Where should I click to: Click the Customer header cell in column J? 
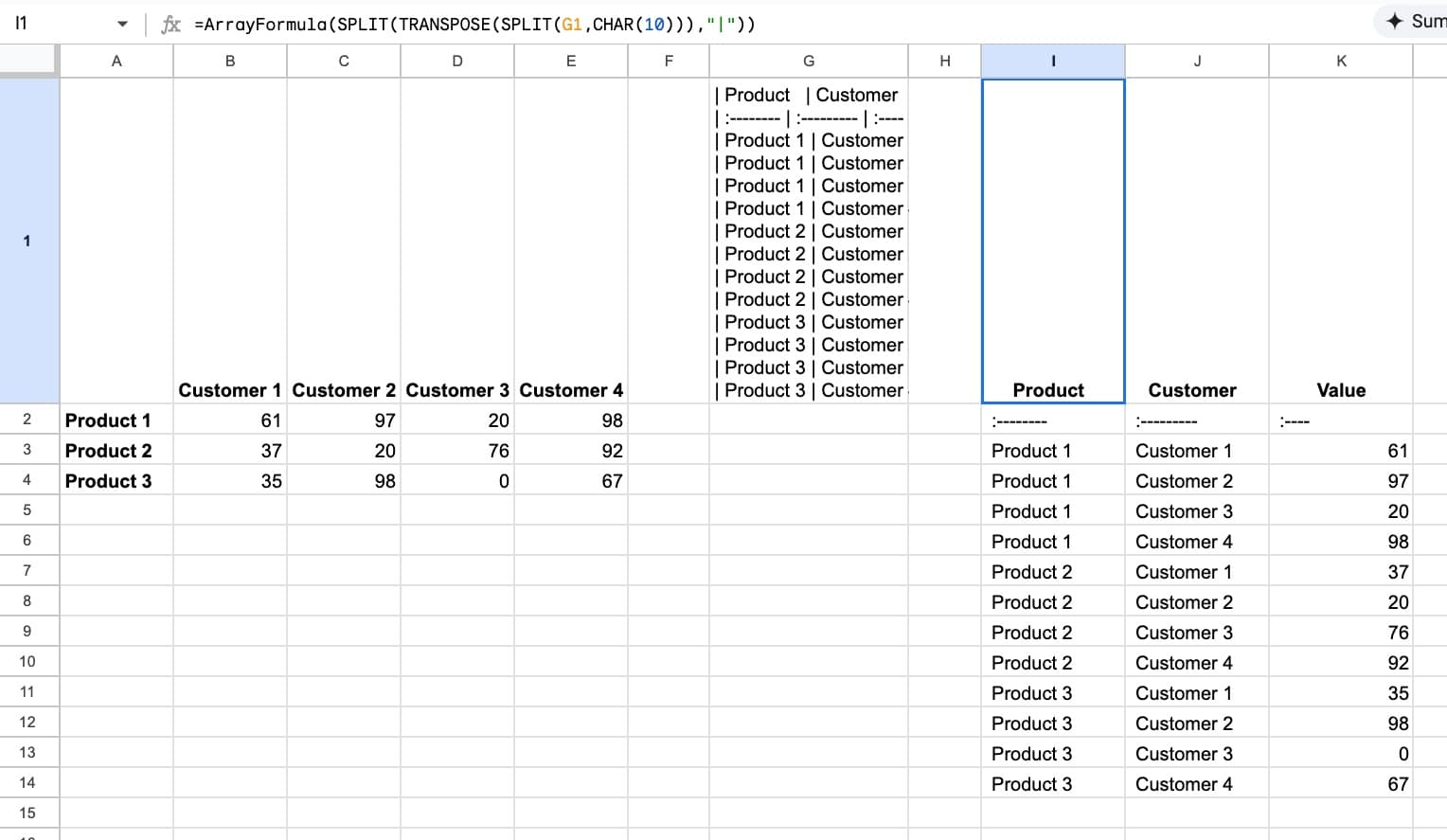(x=1196, y=389)
